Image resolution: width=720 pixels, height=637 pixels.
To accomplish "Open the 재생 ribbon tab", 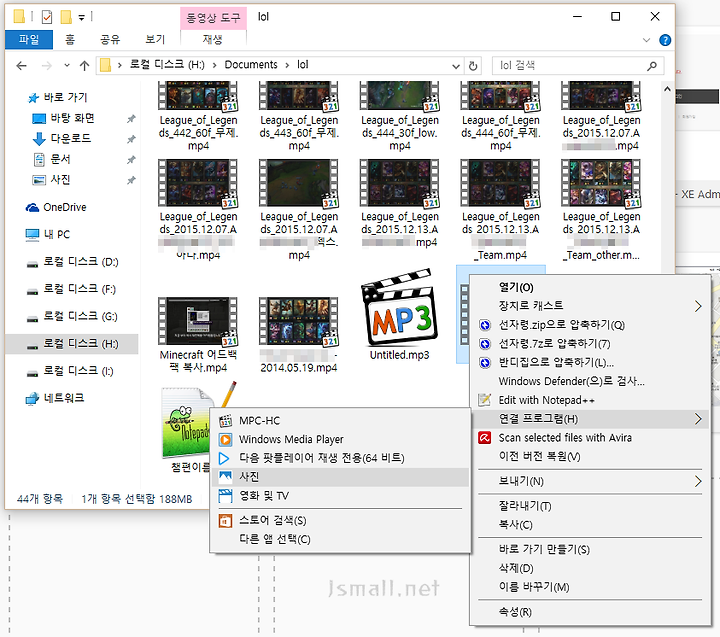I will (213, 39).
